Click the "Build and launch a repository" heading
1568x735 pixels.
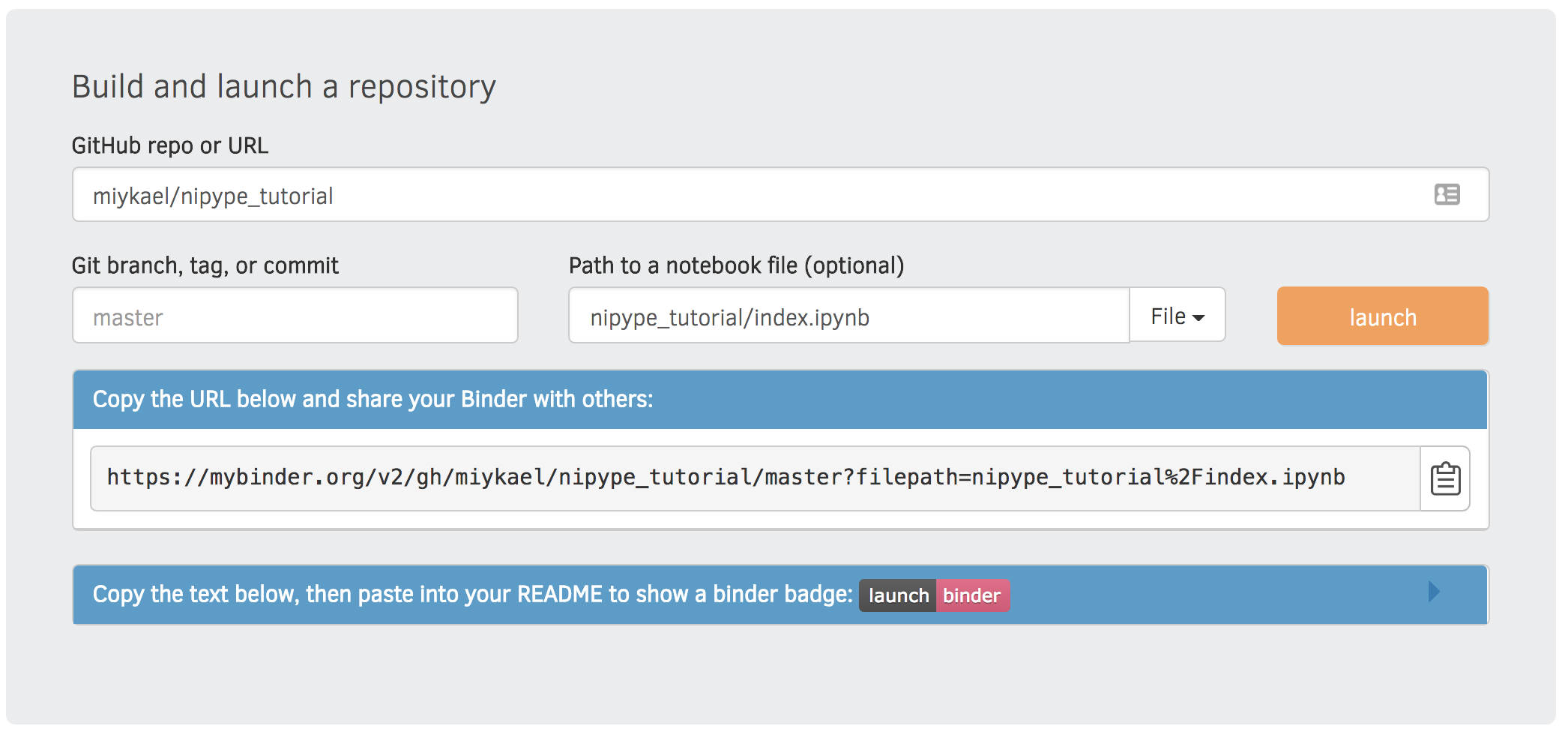pos(283,85)
